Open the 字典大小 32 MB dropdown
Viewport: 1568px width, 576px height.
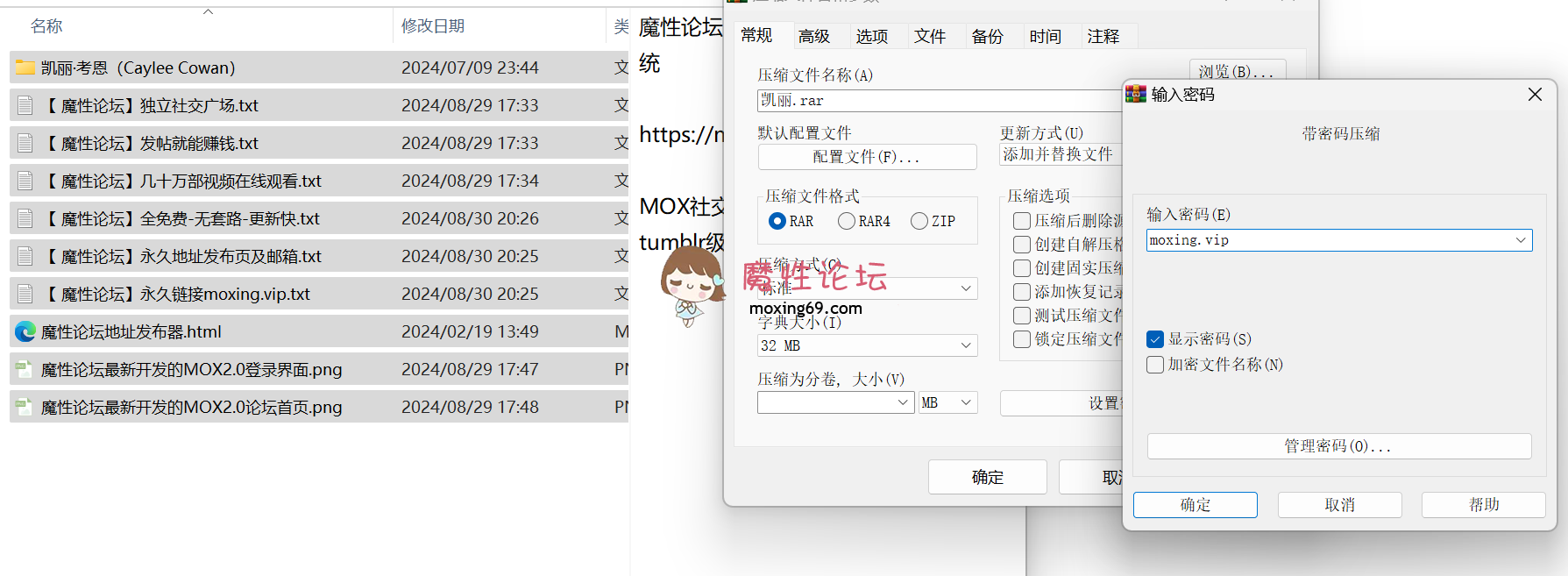(965, 345)
